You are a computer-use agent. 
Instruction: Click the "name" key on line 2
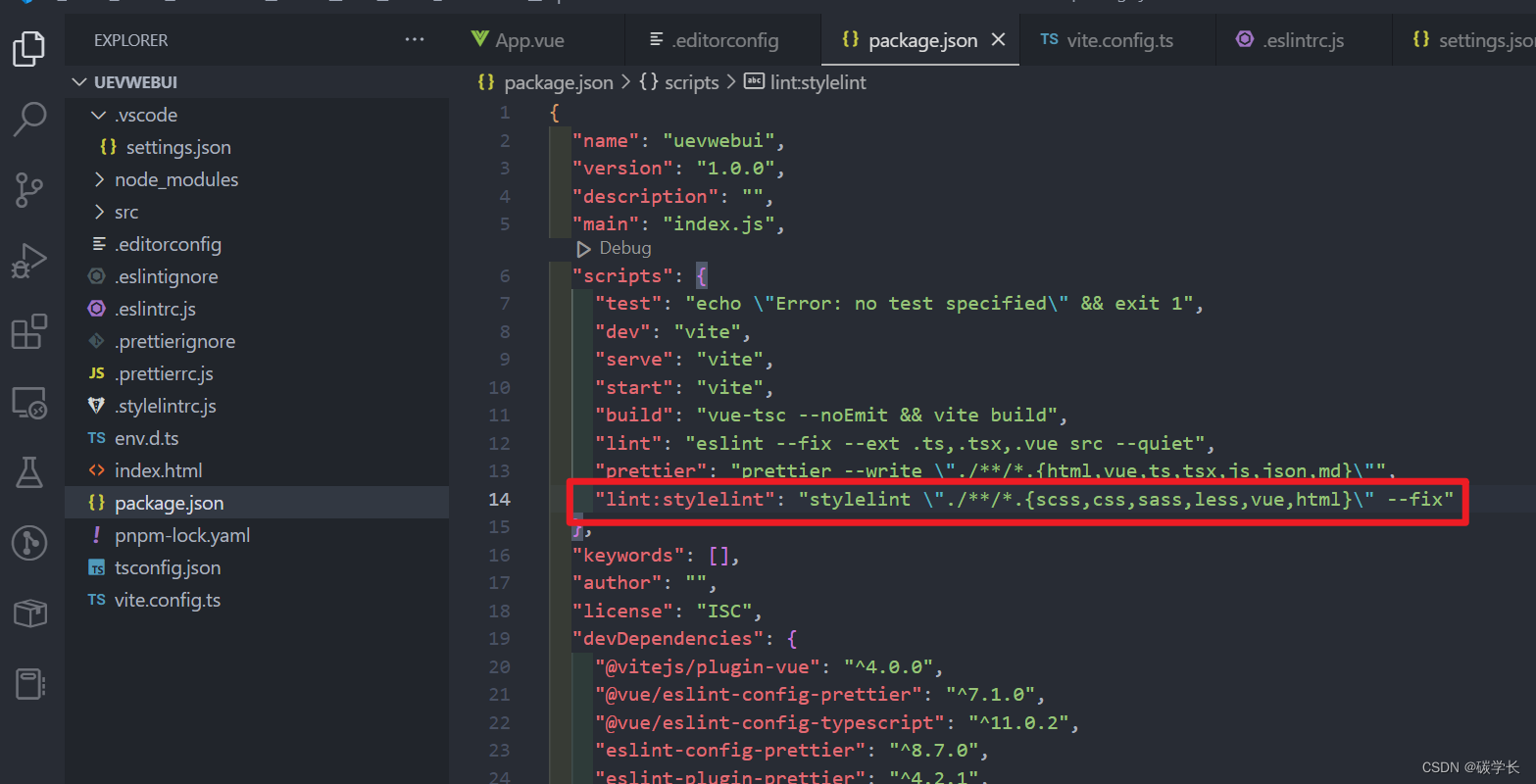(x=606, y=140)
